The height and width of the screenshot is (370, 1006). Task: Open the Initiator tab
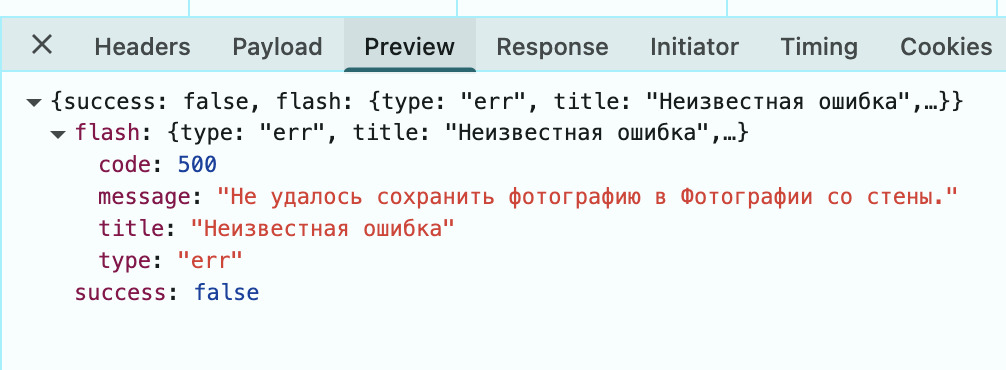click(x=694, y=46)
